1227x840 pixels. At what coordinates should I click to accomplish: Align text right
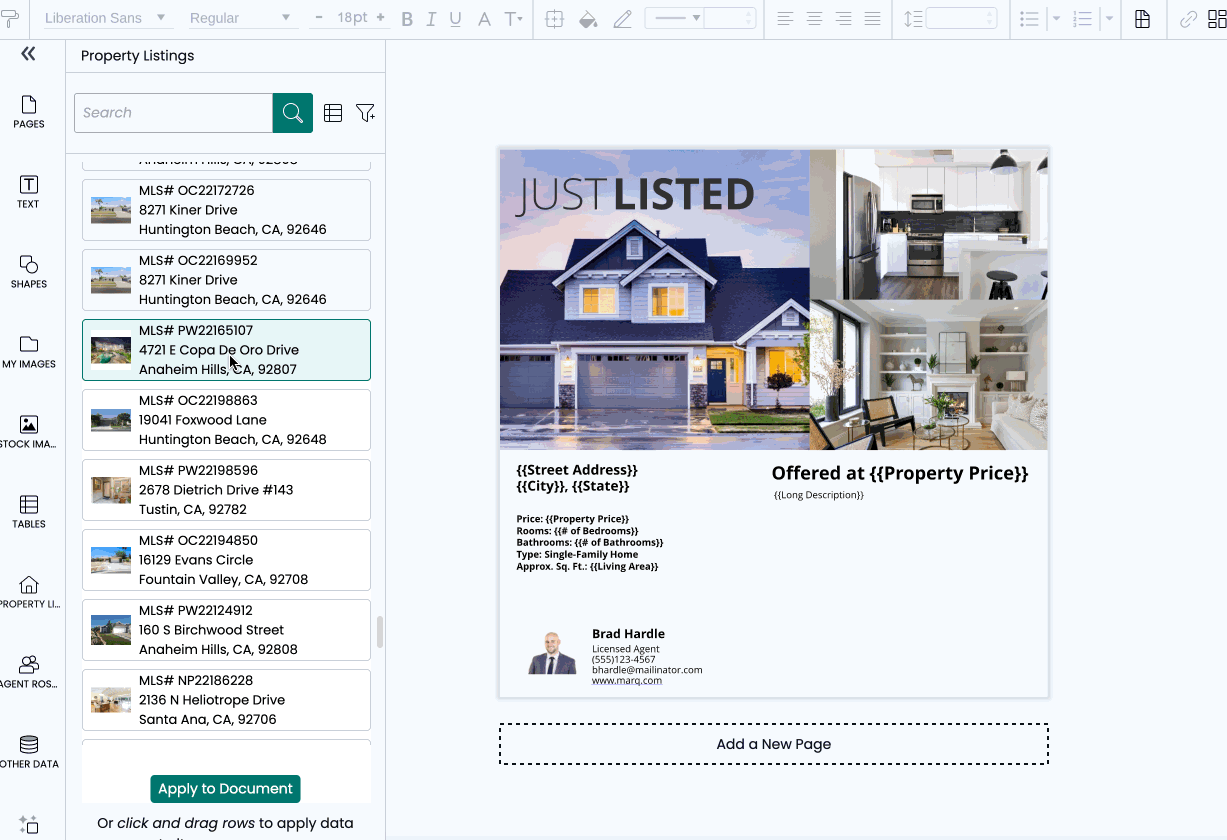[844, 19]
